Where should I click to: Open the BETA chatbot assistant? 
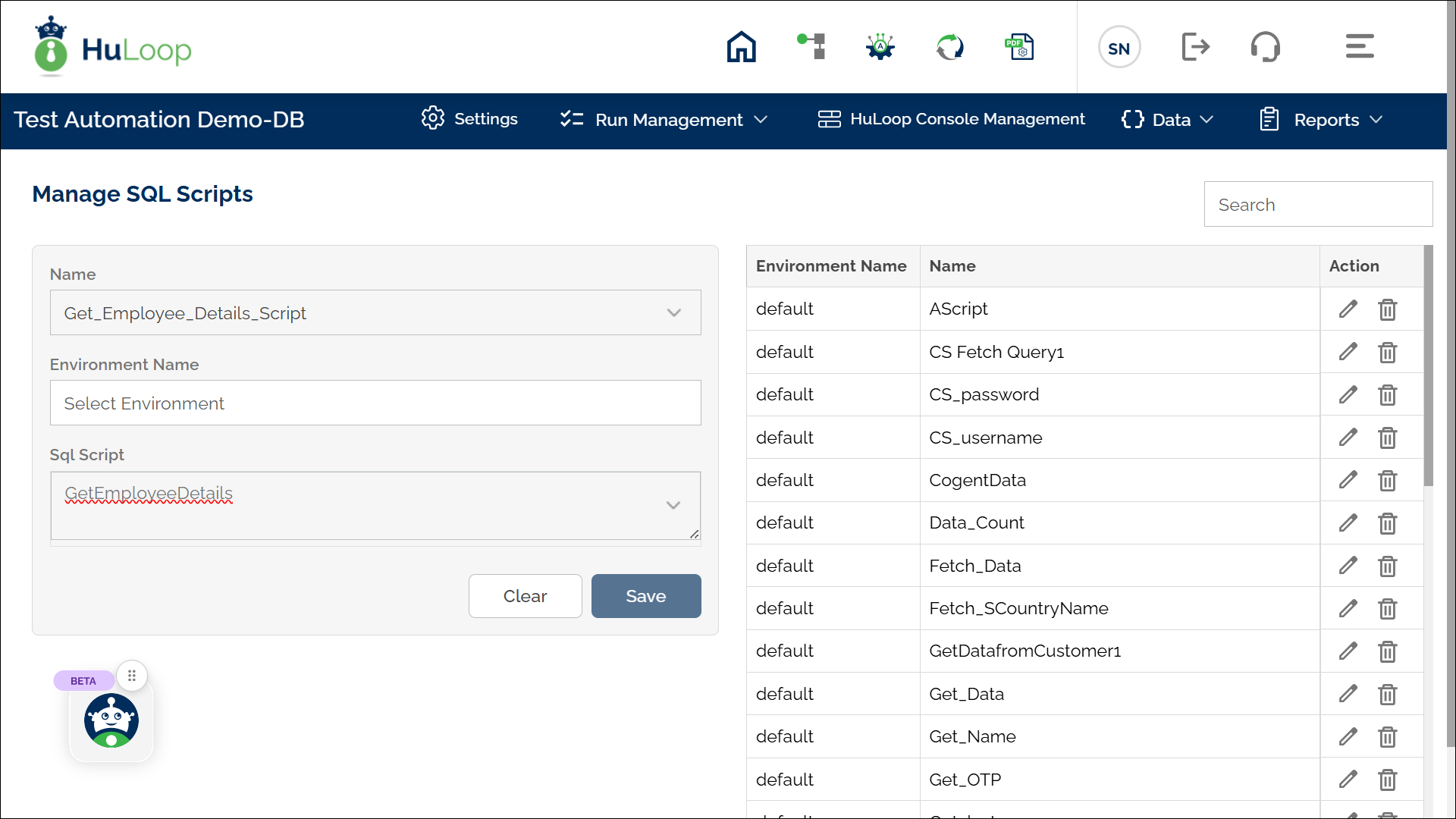click(111, 720)
